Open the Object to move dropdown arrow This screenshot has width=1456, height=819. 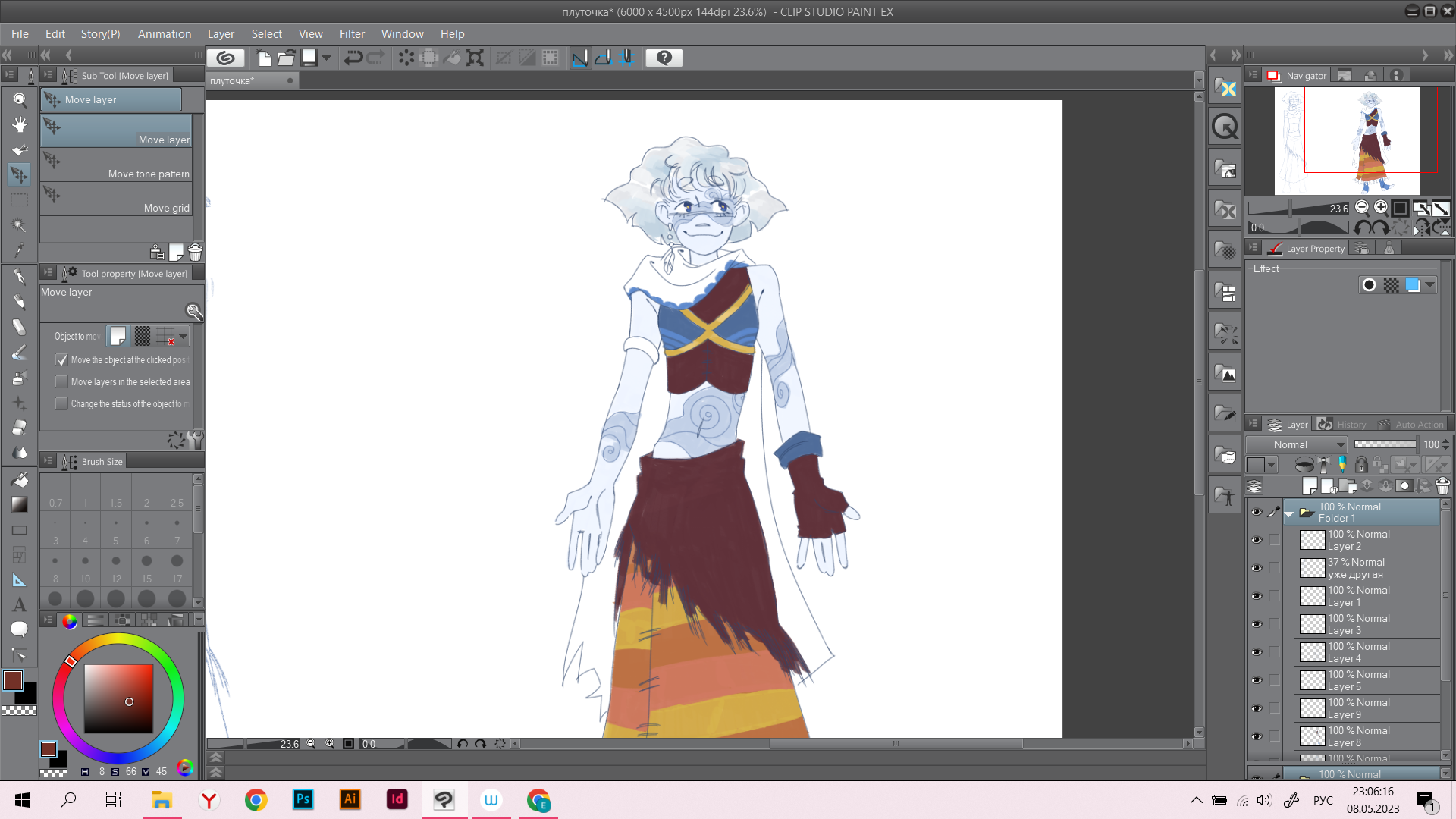(184, 336)
